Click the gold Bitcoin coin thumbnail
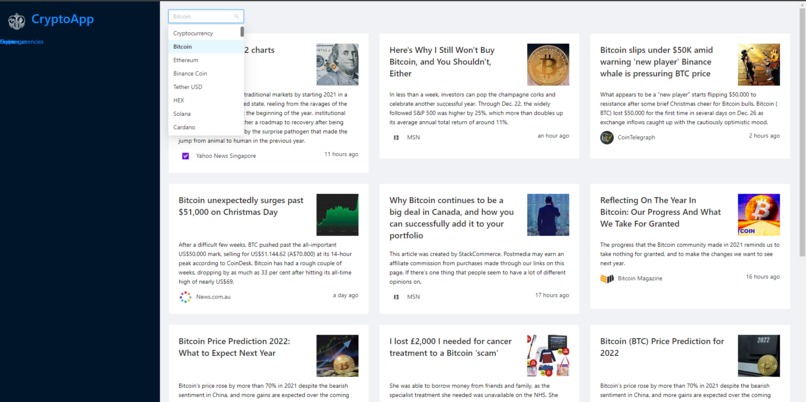Image resolution: width=806 pixels, height=402 pixels. 548,64
